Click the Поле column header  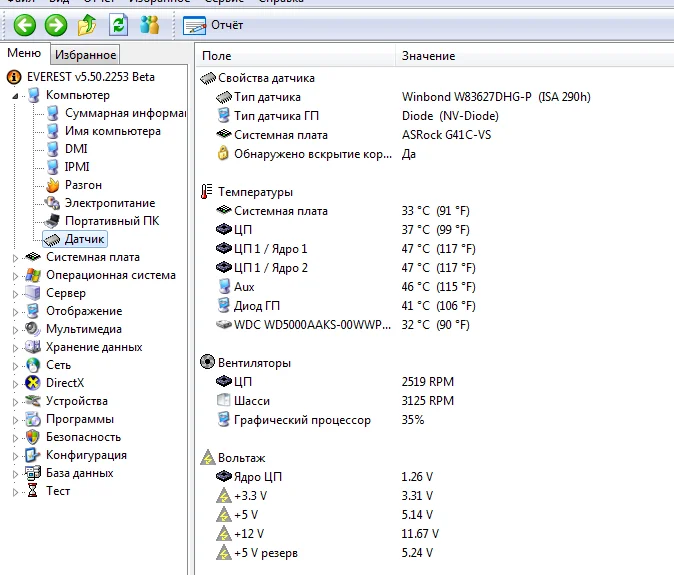(296, 56)
